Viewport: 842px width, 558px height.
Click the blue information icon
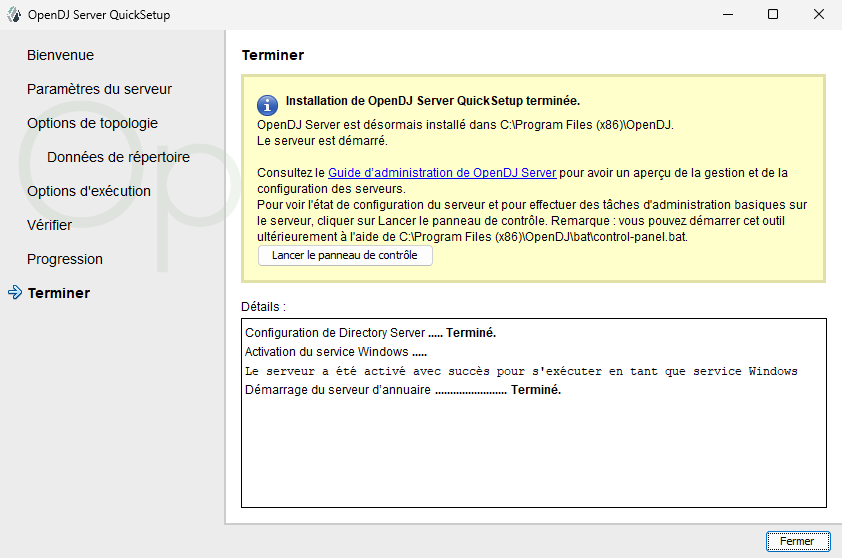(x=267, y=105)
